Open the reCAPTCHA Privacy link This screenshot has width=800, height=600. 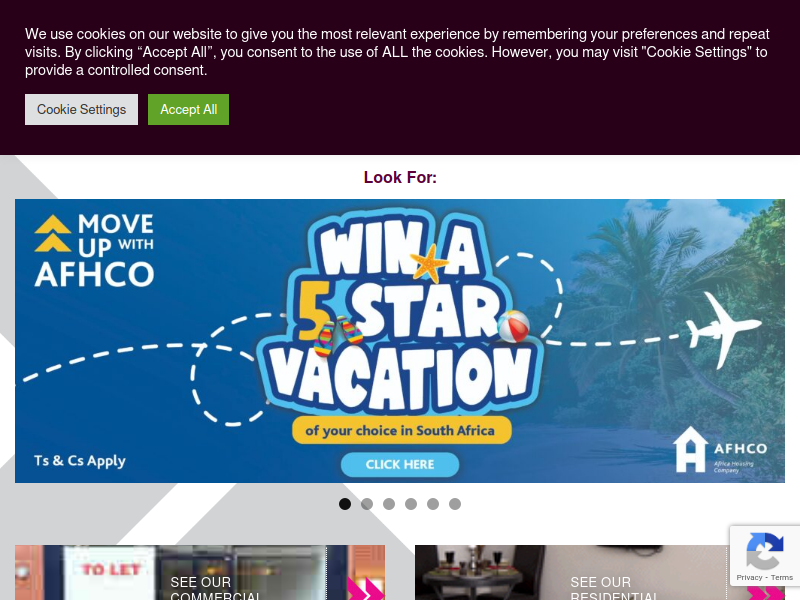[749, 578]
